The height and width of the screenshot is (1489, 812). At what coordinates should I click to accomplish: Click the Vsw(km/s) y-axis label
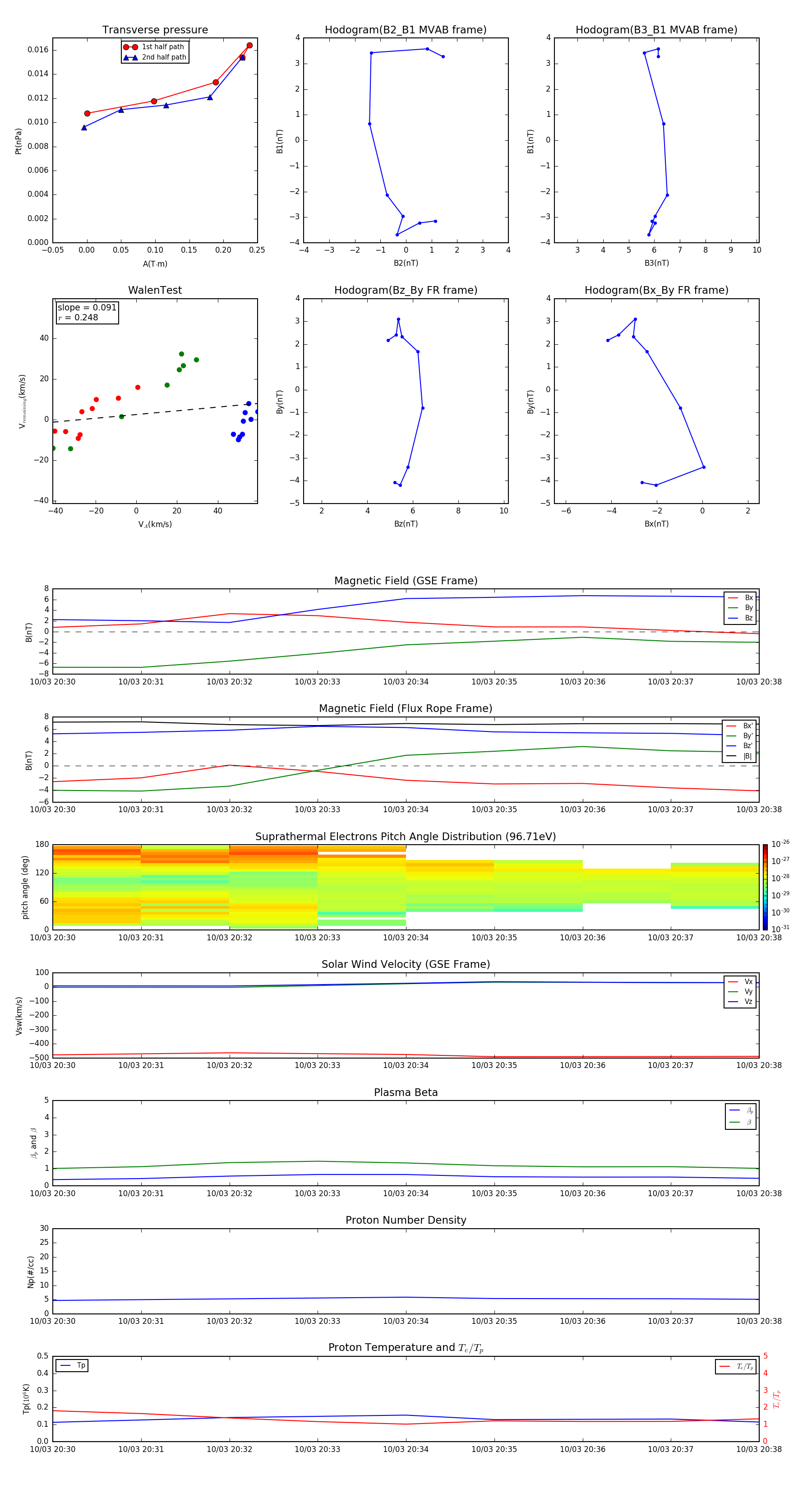pos(19,1016)
